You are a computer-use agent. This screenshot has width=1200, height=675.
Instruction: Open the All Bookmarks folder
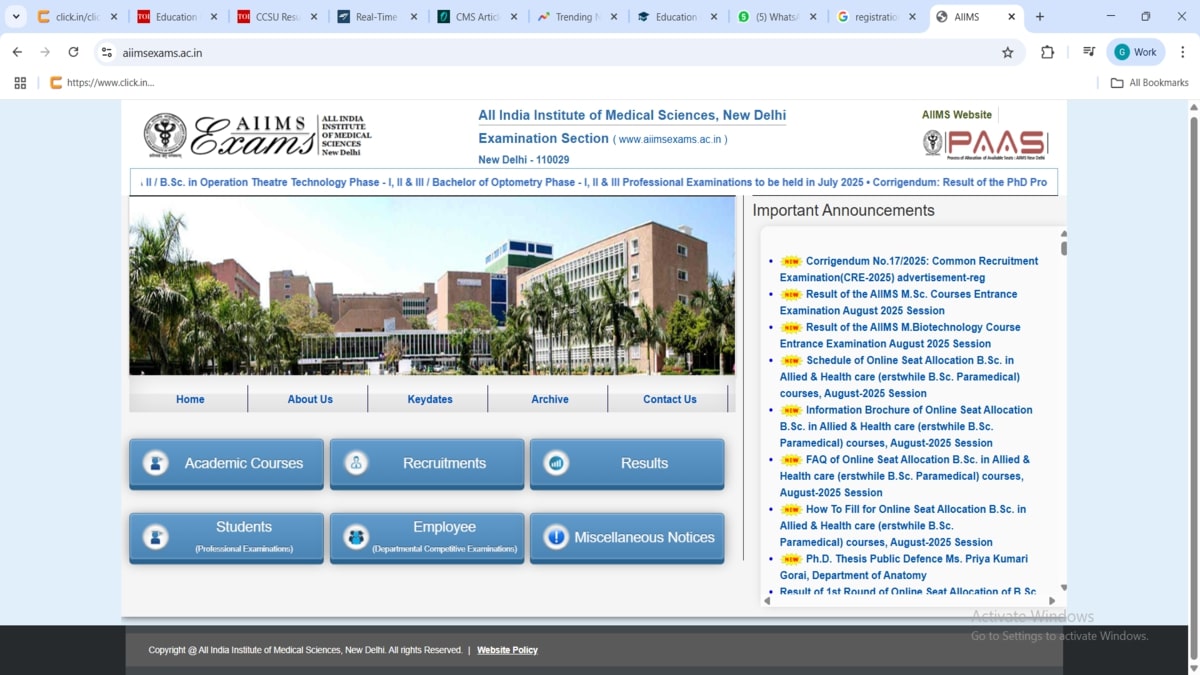coord(1149,83)
